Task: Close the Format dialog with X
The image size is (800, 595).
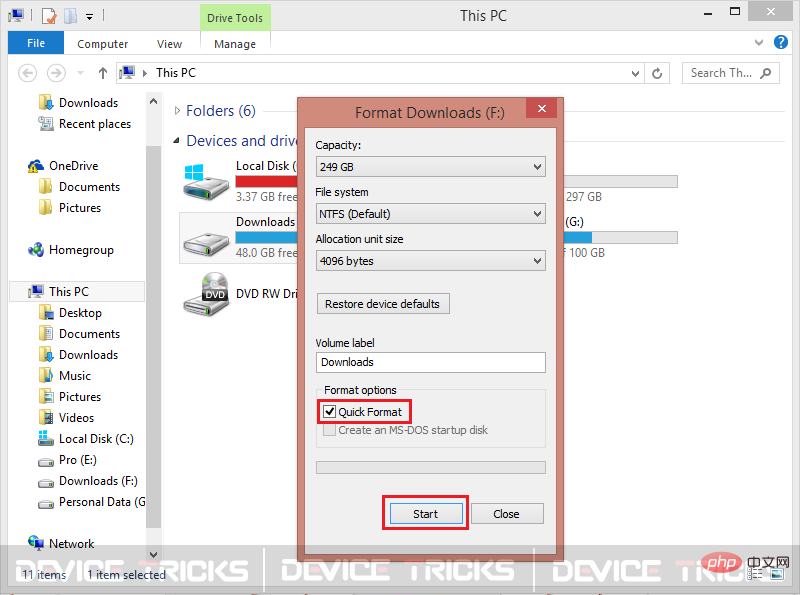Action: tap(542, 108)
